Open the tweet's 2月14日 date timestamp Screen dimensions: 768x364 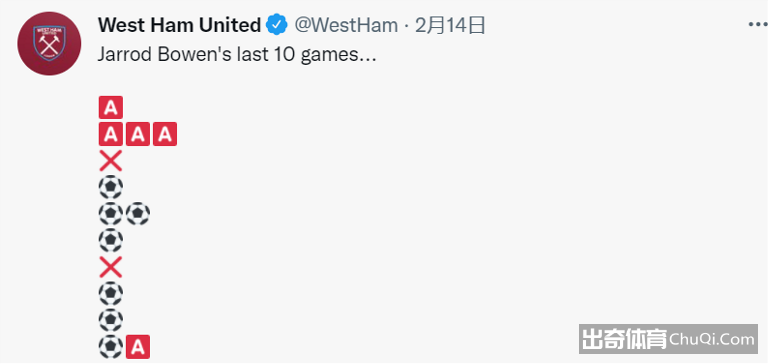[x=450, y=25]
